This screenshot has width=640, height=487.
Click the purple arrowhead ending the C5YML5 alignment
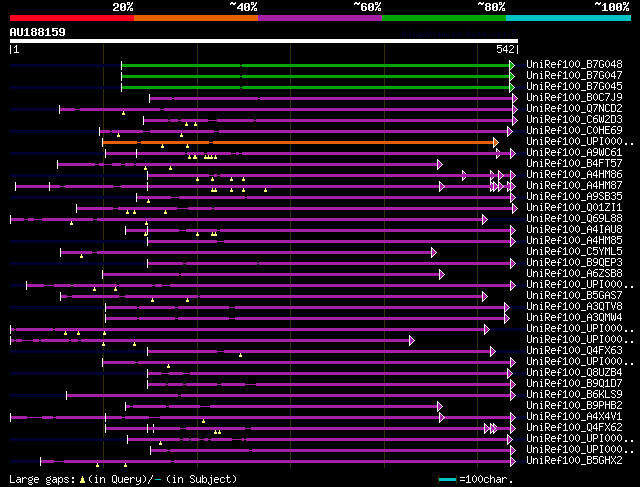coord(433,253)
